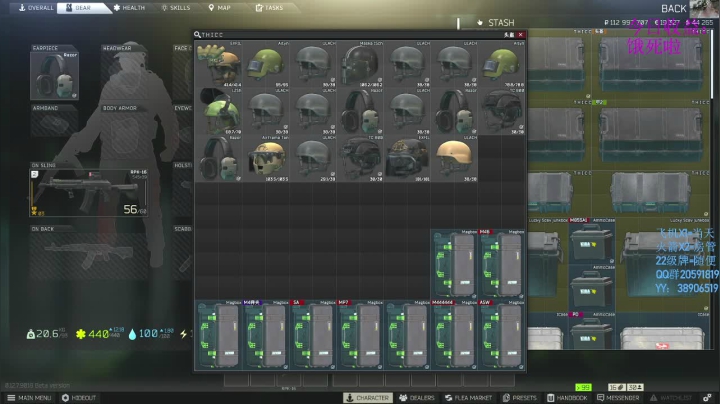Click the search magnifier in THICC window
Viewport: 720px width, 404px height.
[197, 34]
